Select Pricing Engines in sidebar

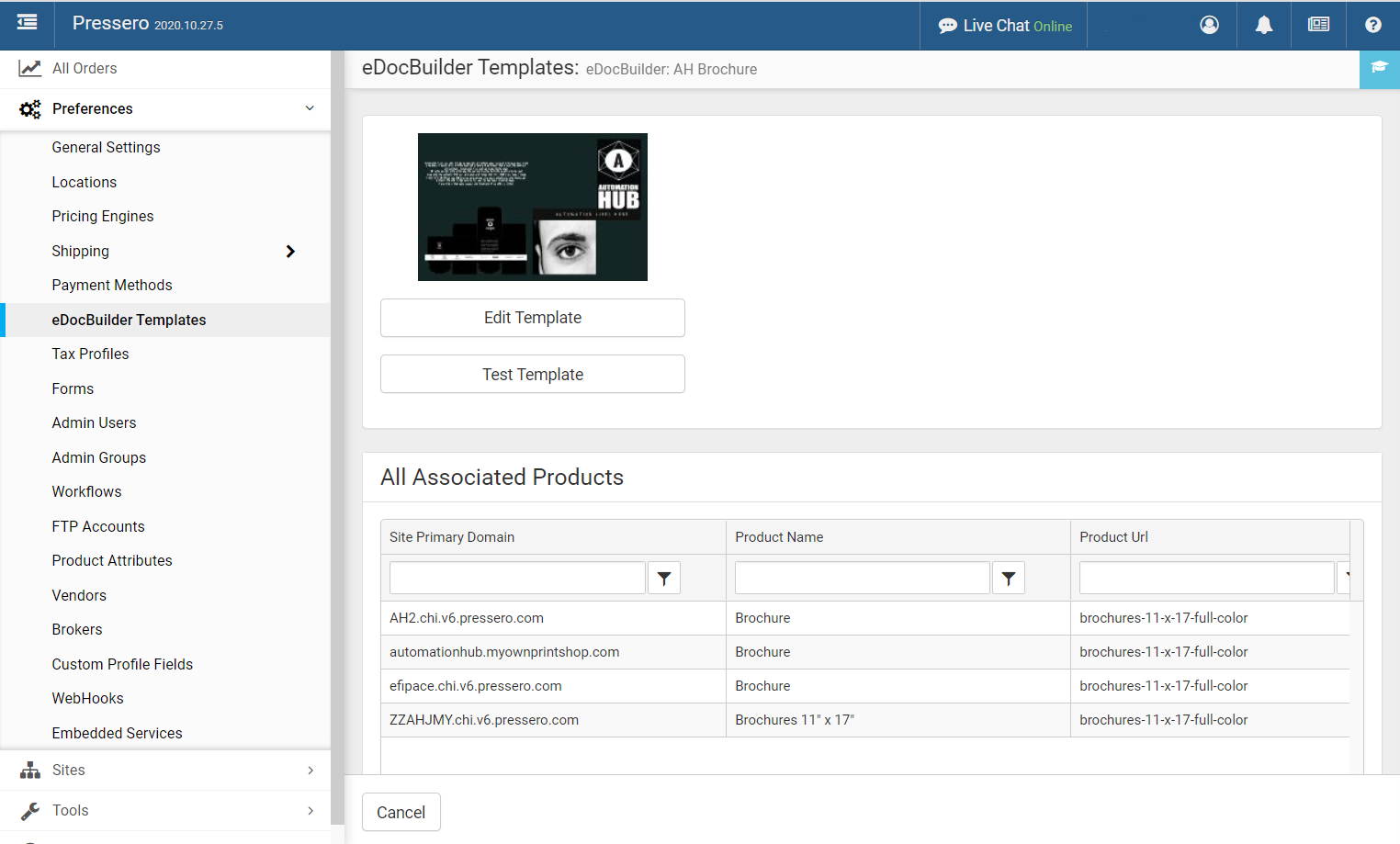103,216
